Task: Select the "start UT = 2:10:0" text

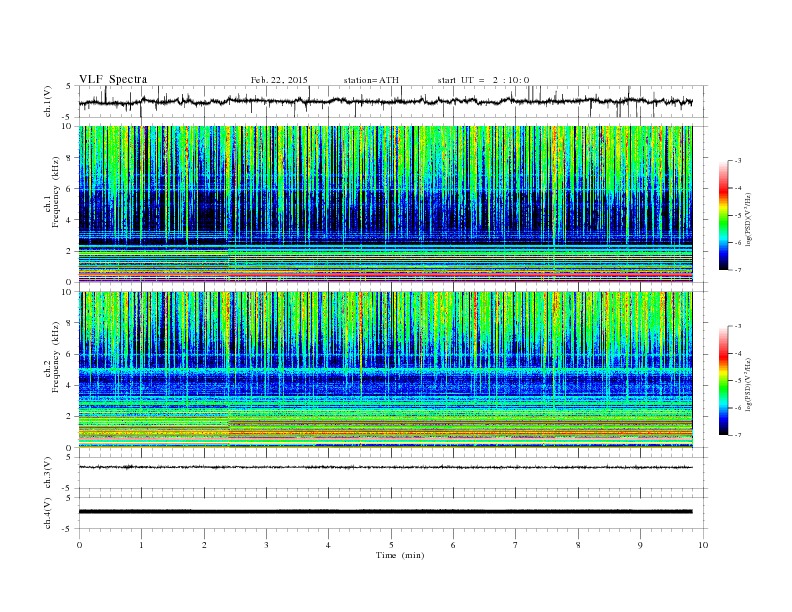Action: 483,80
